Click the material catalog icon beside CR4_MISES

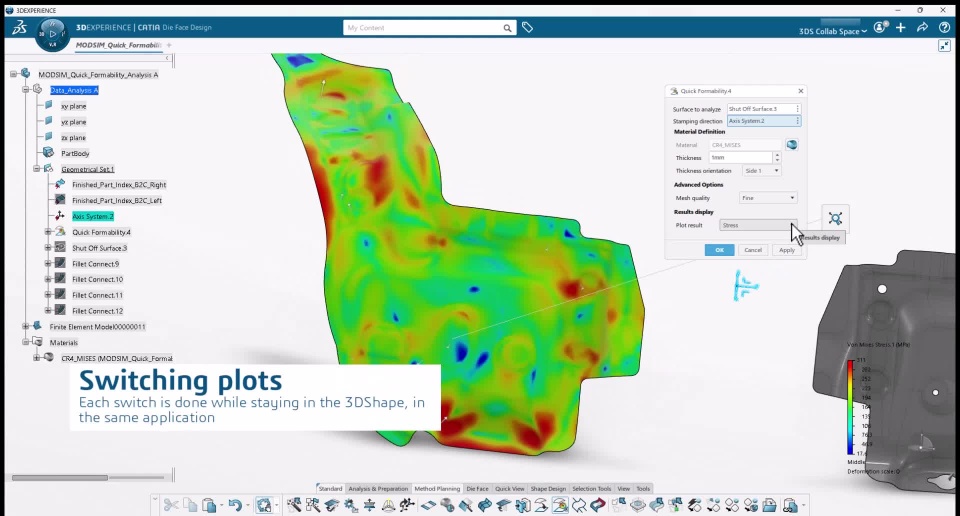[792, 145]
